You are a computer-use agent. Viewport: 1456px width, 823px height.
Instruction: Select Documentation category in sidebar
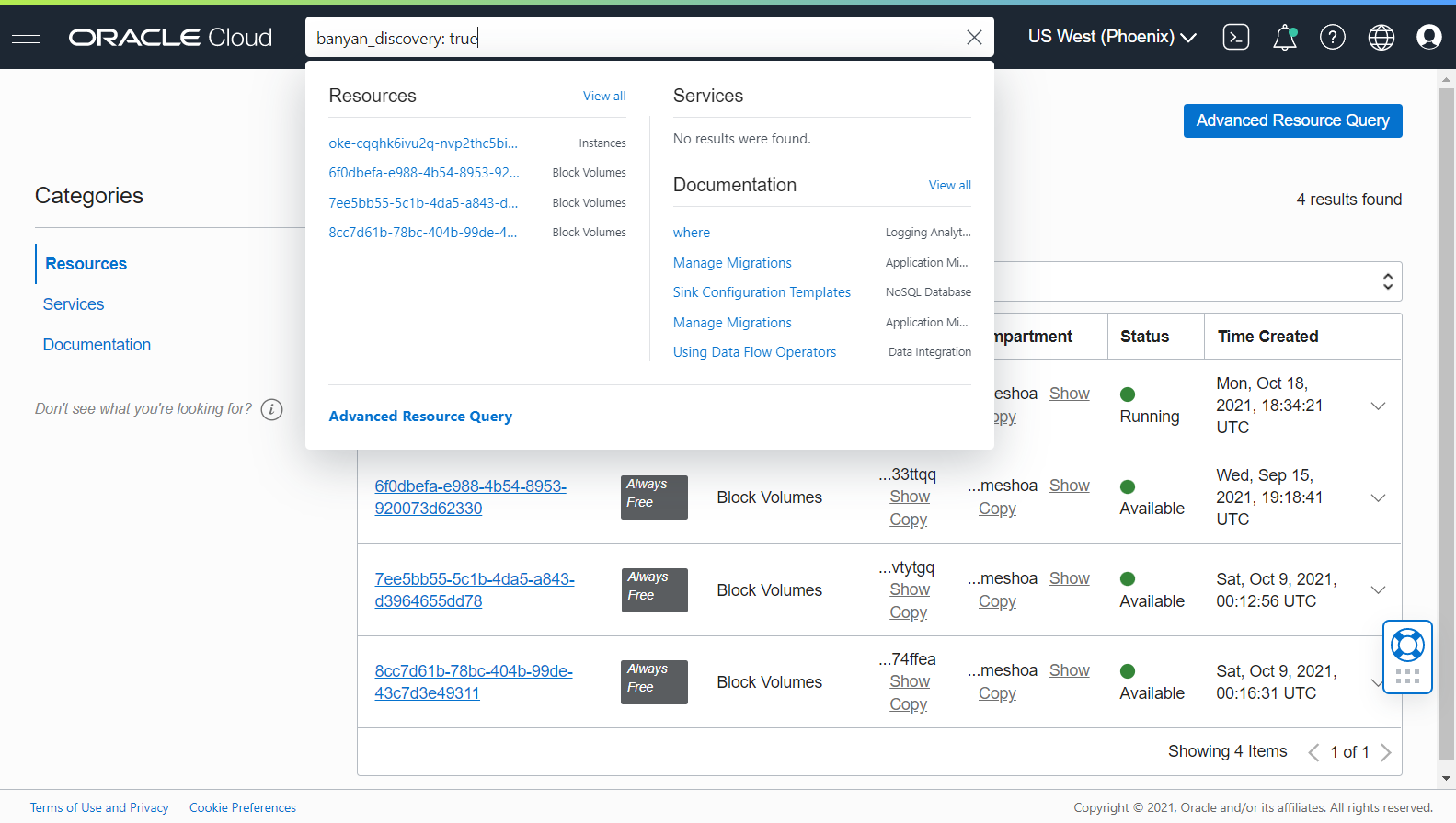coord(97,345)
